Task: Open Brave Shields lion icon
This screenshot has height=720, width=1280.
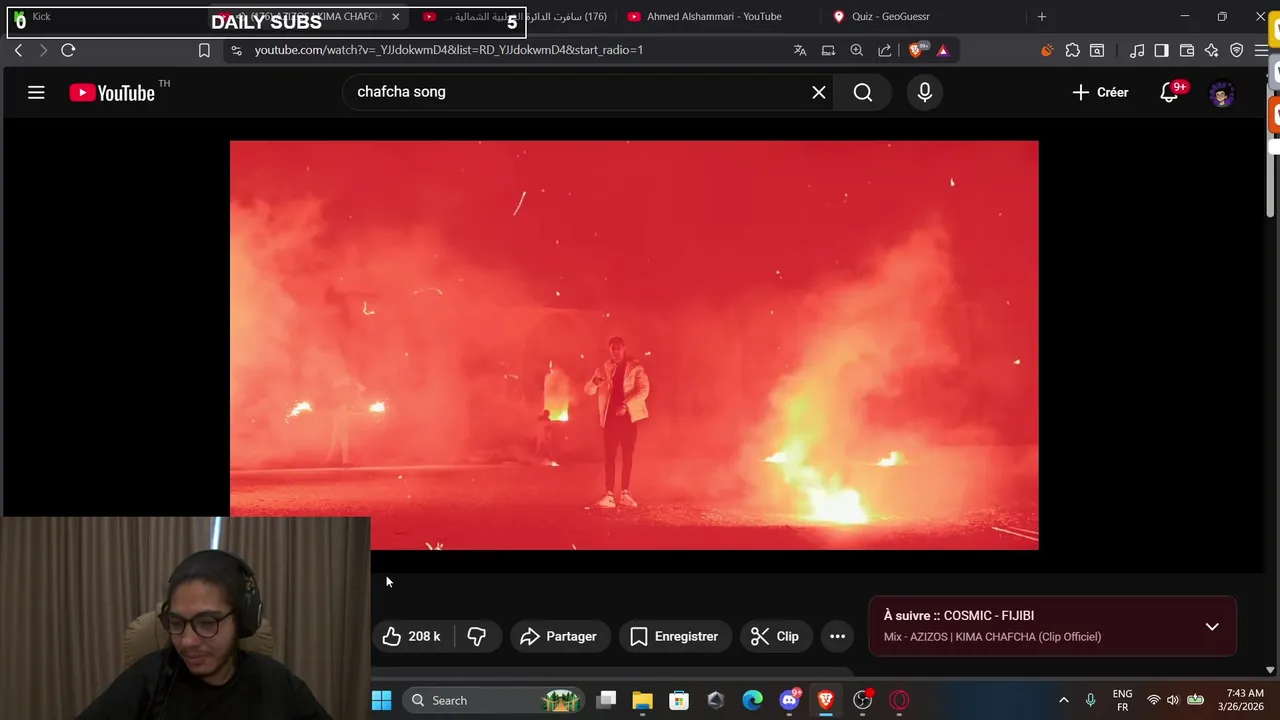Action: point(917,50)
